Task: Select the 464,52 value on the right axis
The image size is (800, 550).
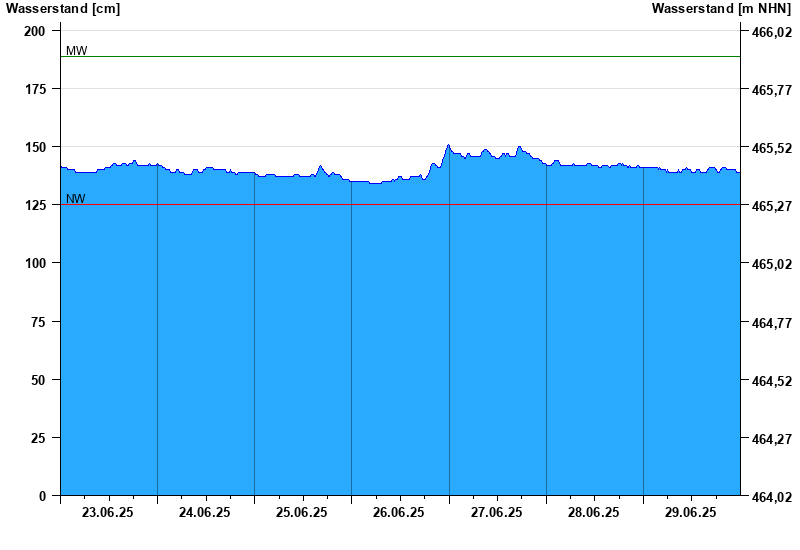Action: click(x=771, y=381)
